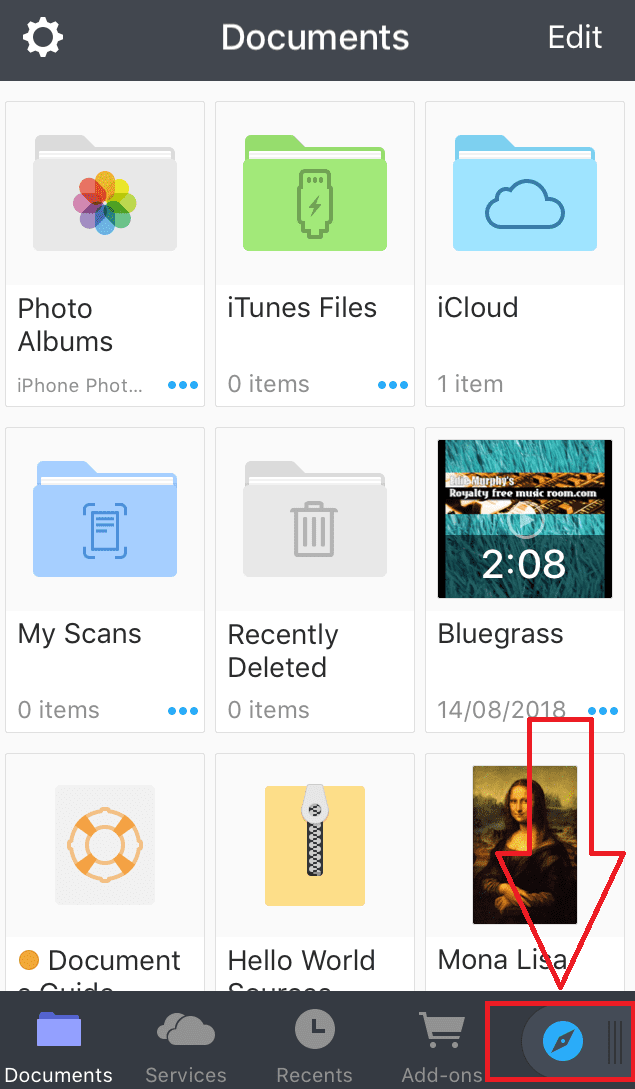Open the iTunes Files folder
The height and width of the screenshot is (1089, 635).
coord(315,194)
